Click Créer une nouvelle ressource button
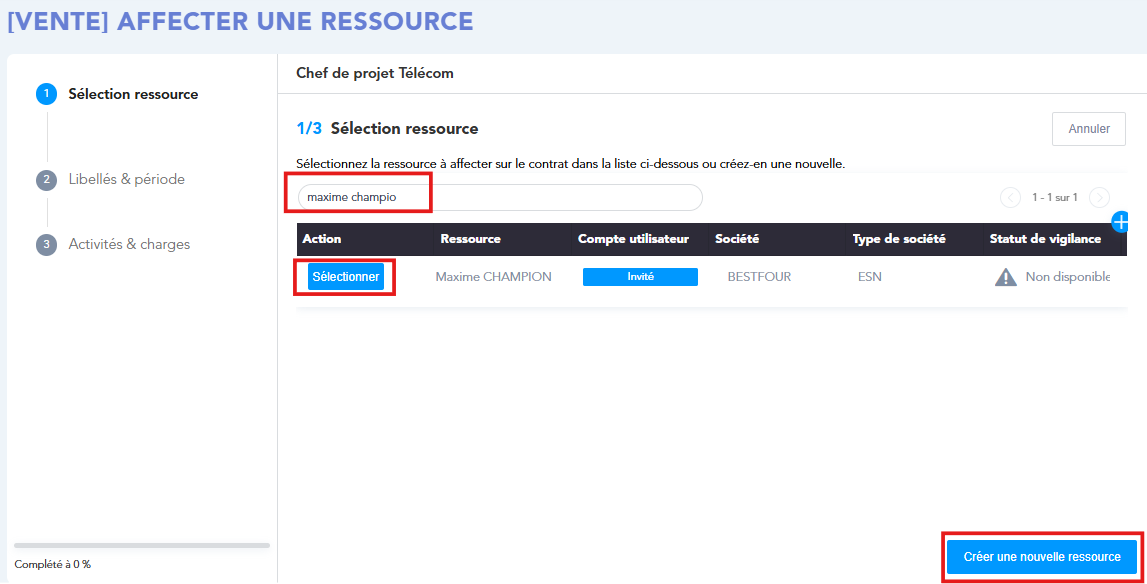 [x=1041, y=556]
